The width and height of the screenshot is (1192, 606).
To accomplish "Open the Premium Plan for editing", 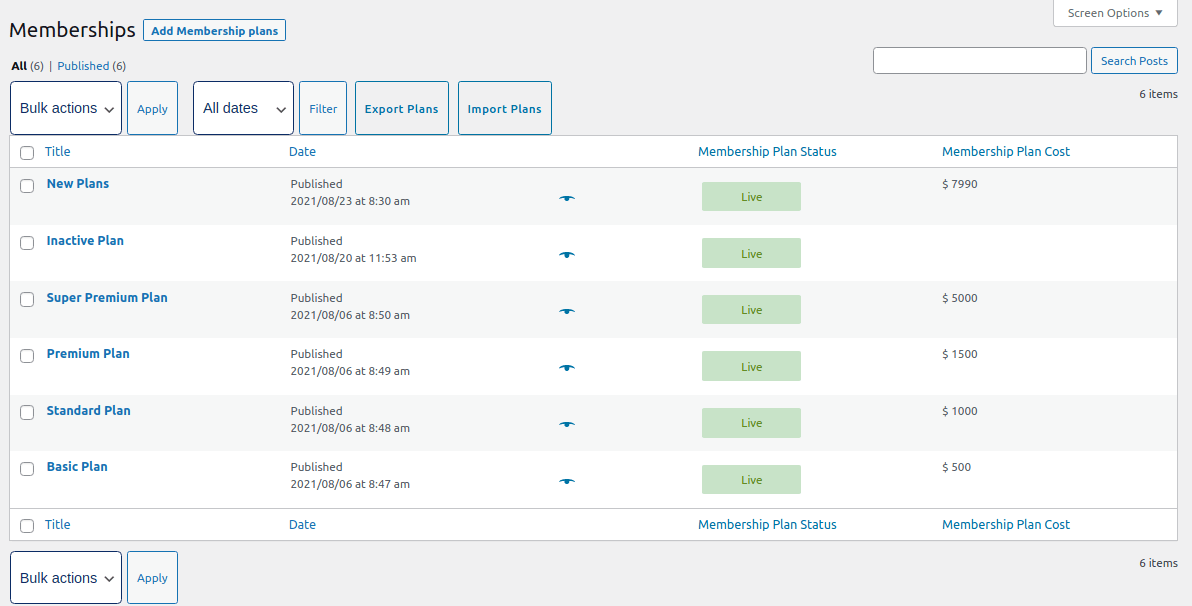I will (87, 353).
